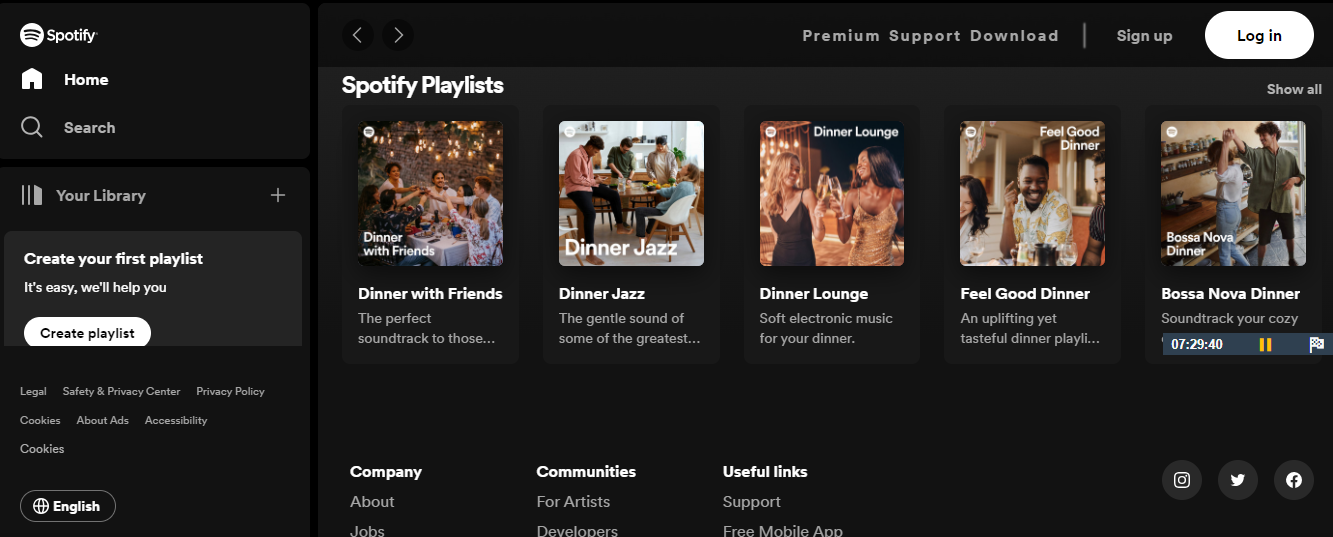This screenshot has height=537, width=1333.
Task: Open the Privacy Policy link
Action: tap(230, 391)
